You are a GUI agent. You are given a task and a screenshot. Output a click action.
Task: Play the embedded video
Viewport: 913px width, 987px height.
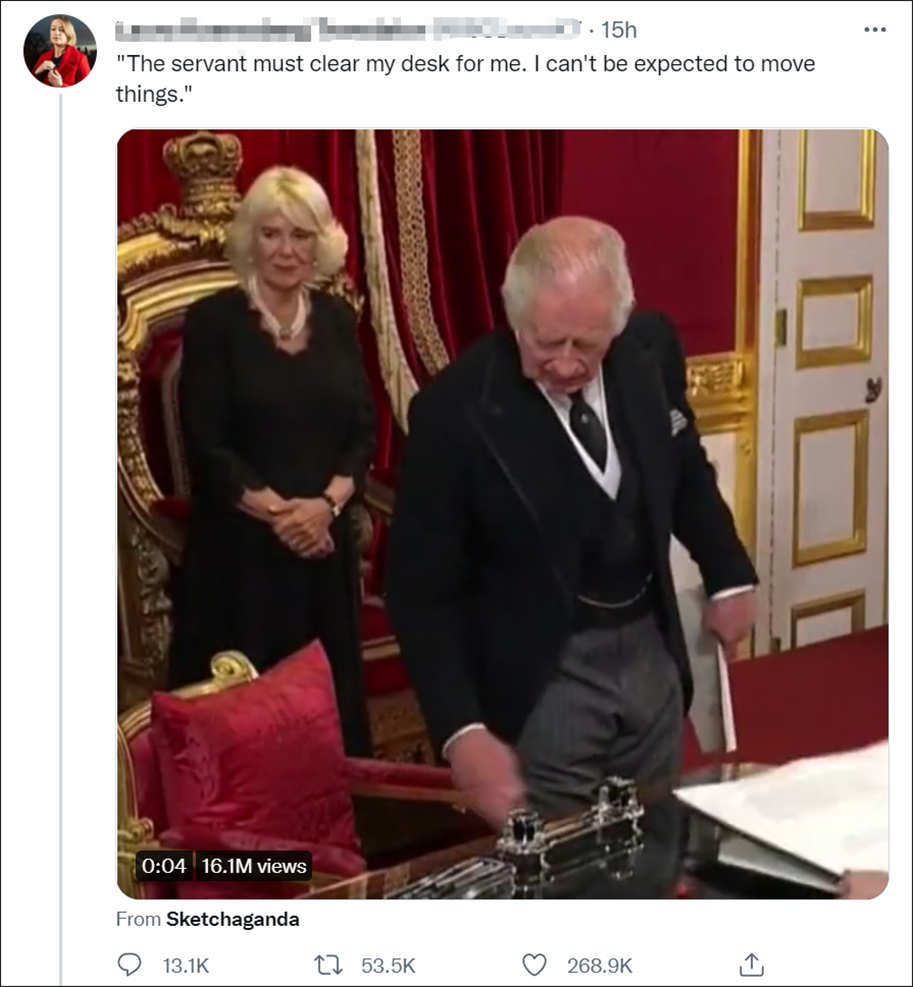(x=502, y=514)
